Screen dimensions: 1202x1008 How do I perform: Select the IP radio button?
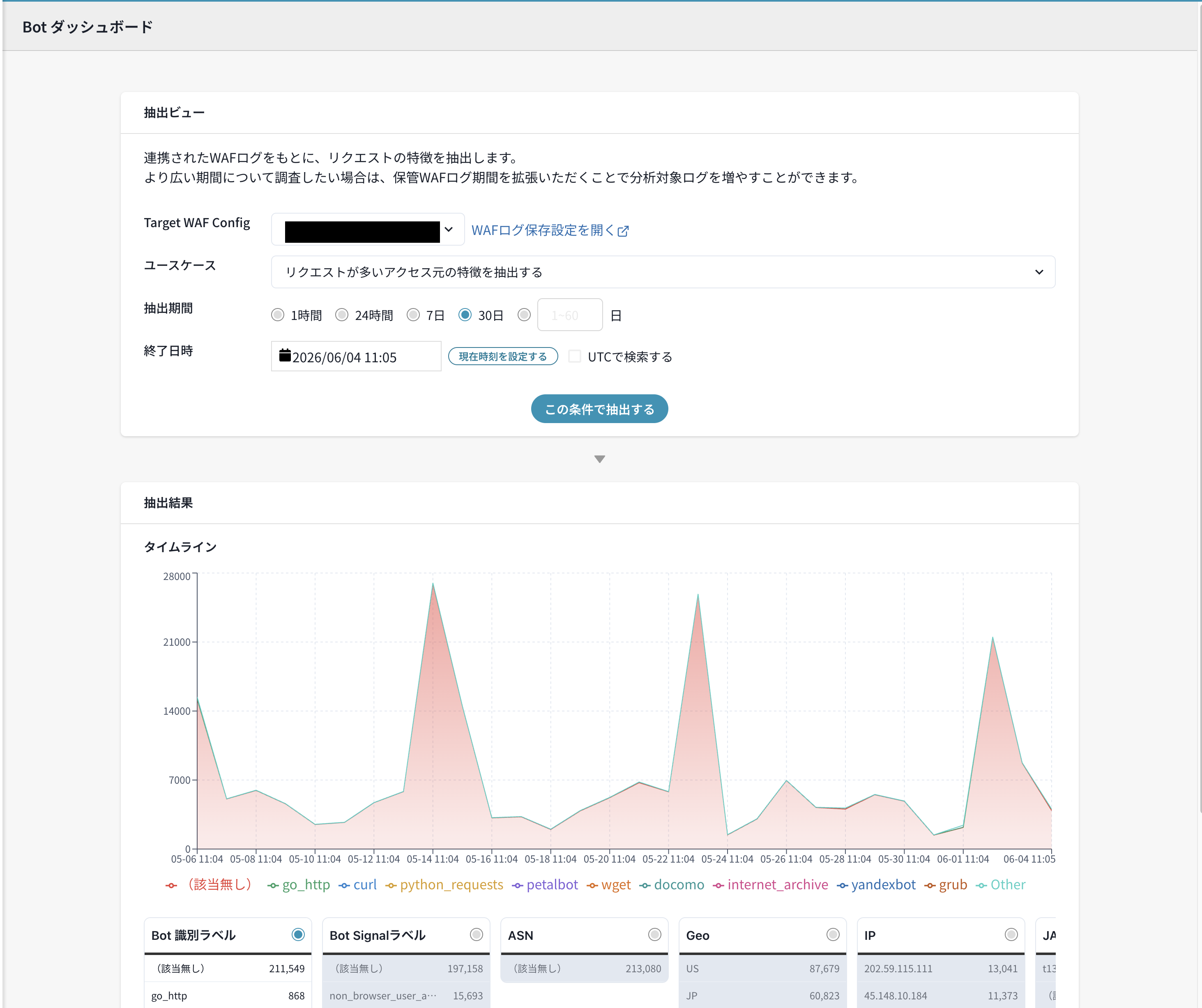point(1011,935)
